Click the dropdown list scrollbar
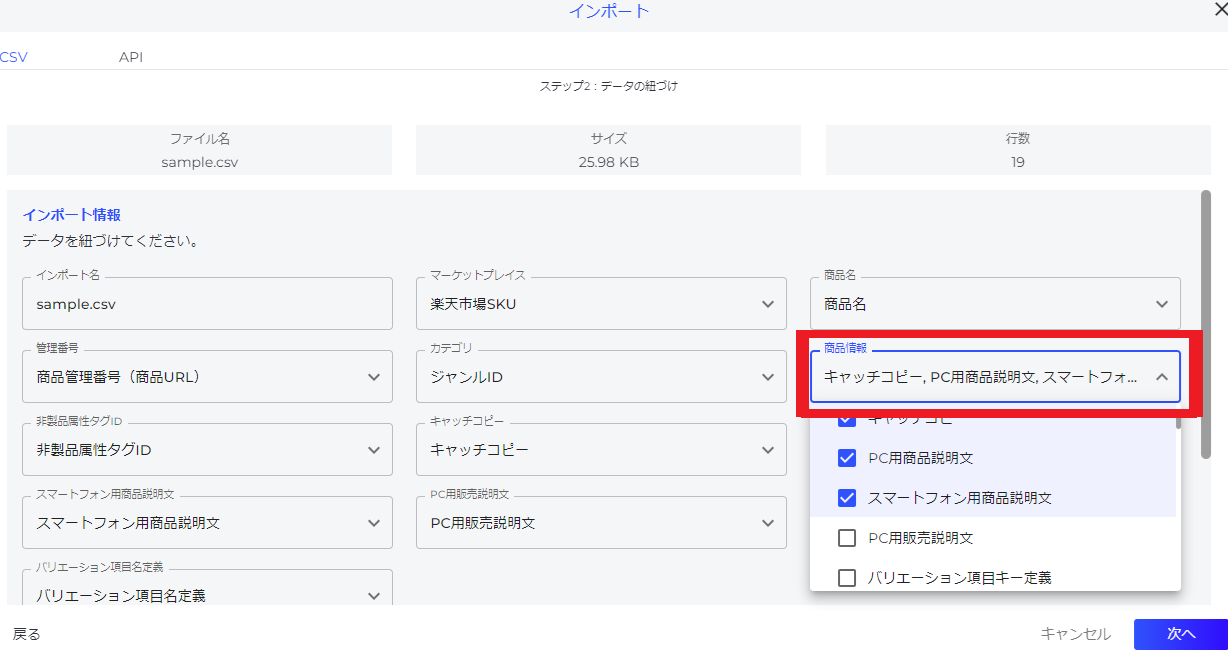The image size is (1228, 655). tap(1179, 422)
